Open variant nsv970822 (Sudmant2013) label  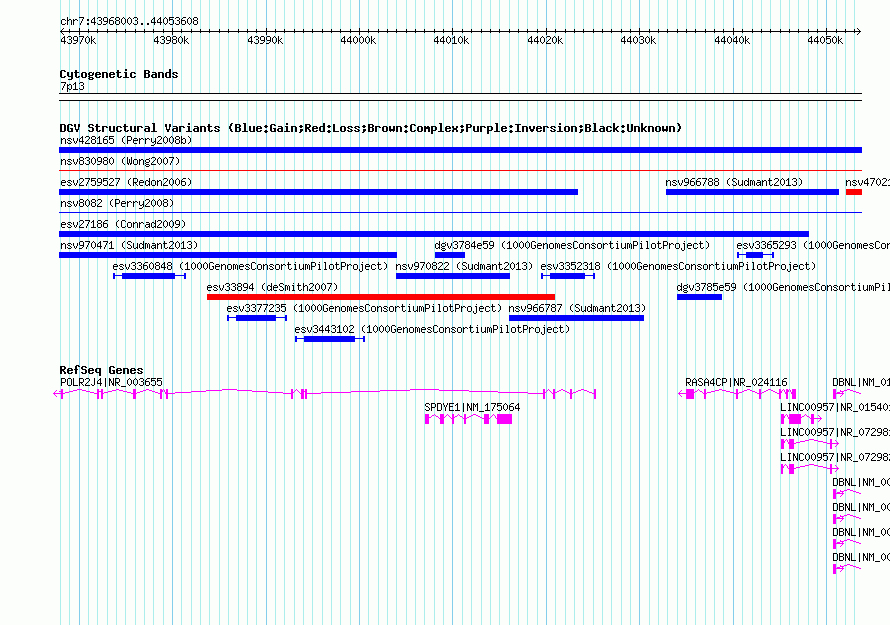click(x=464, y=267)
